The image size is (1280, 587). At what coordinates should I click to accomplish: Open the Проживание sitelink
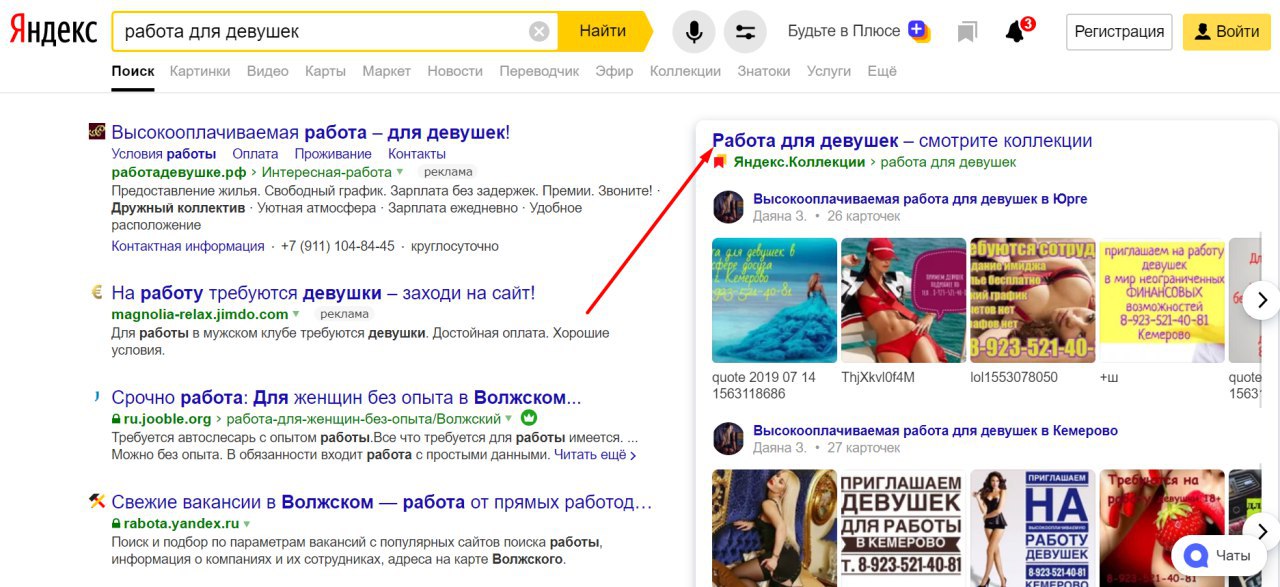pos(333,154)
